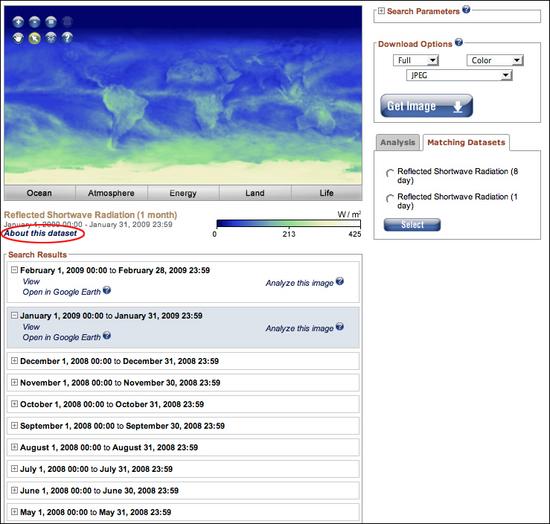
Task: Click the October 1, 2008 date range text
Action: [x=112, y=404]
